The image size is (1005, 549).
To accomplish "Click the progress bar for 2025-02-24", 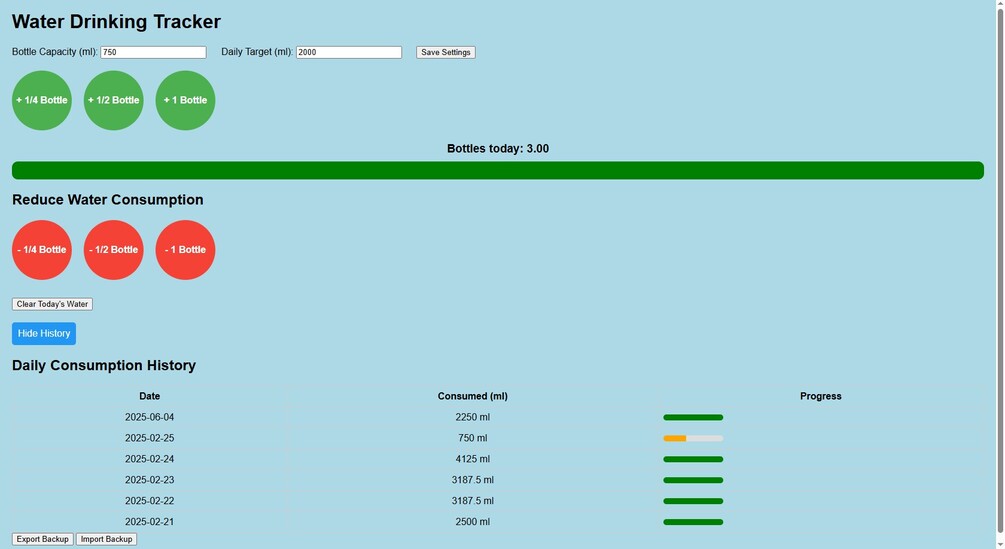I will pyautogui.click(x=693, y=459).
